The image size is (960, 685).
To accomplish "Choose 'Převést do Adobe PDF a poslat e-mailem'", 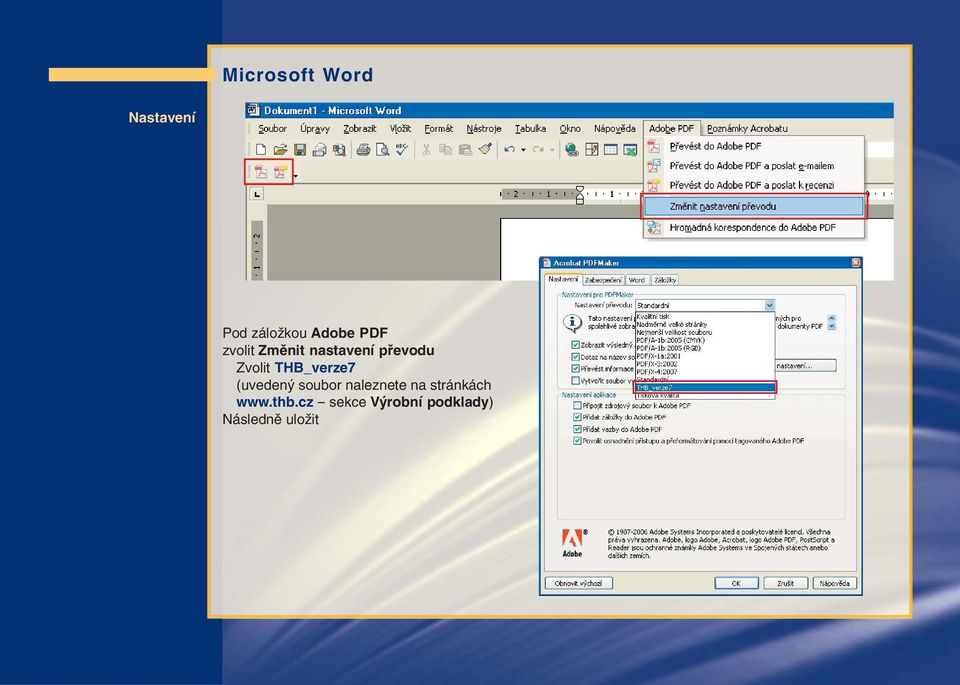I will (x=754, y=166).
